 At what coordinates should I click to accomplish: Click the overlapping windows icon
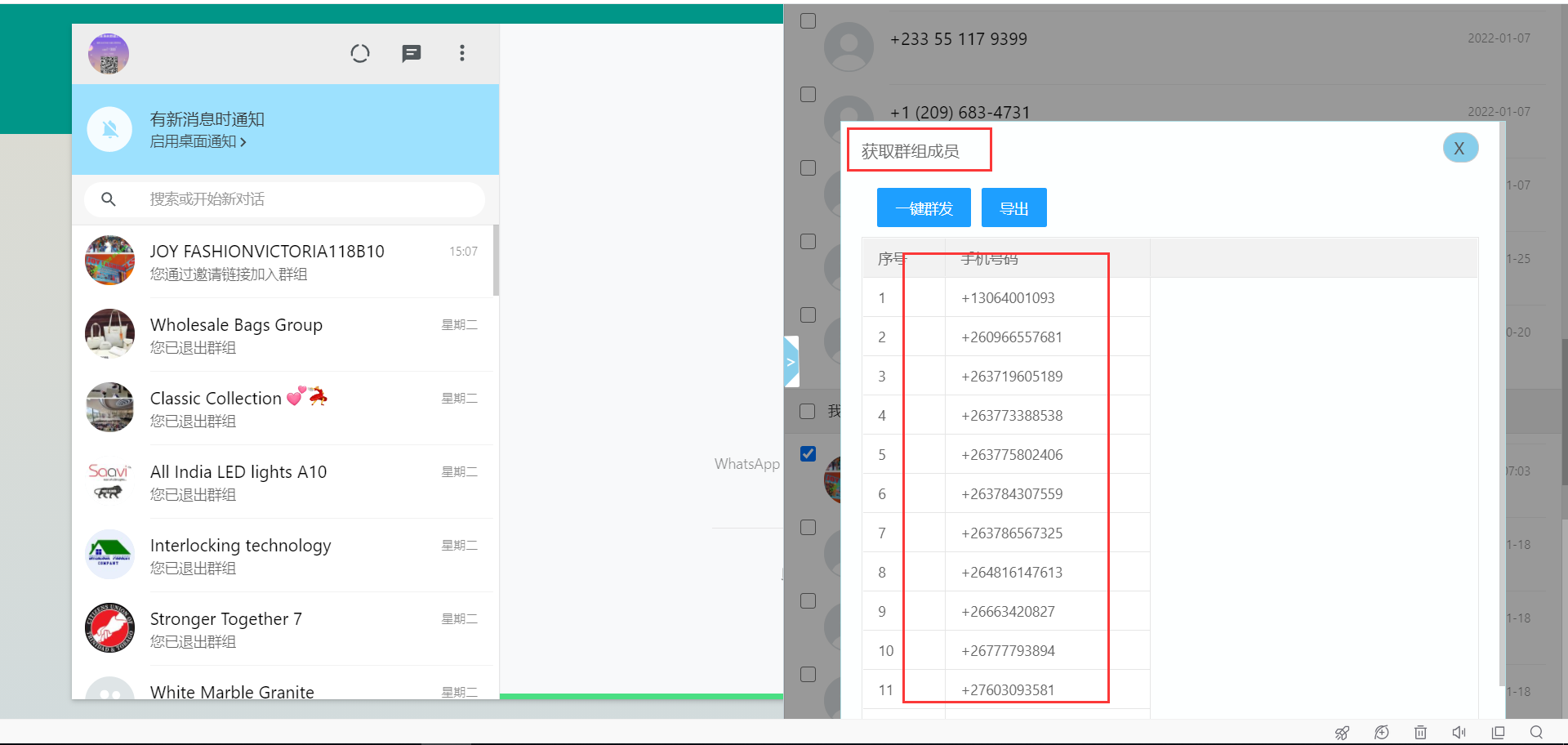1498,733
